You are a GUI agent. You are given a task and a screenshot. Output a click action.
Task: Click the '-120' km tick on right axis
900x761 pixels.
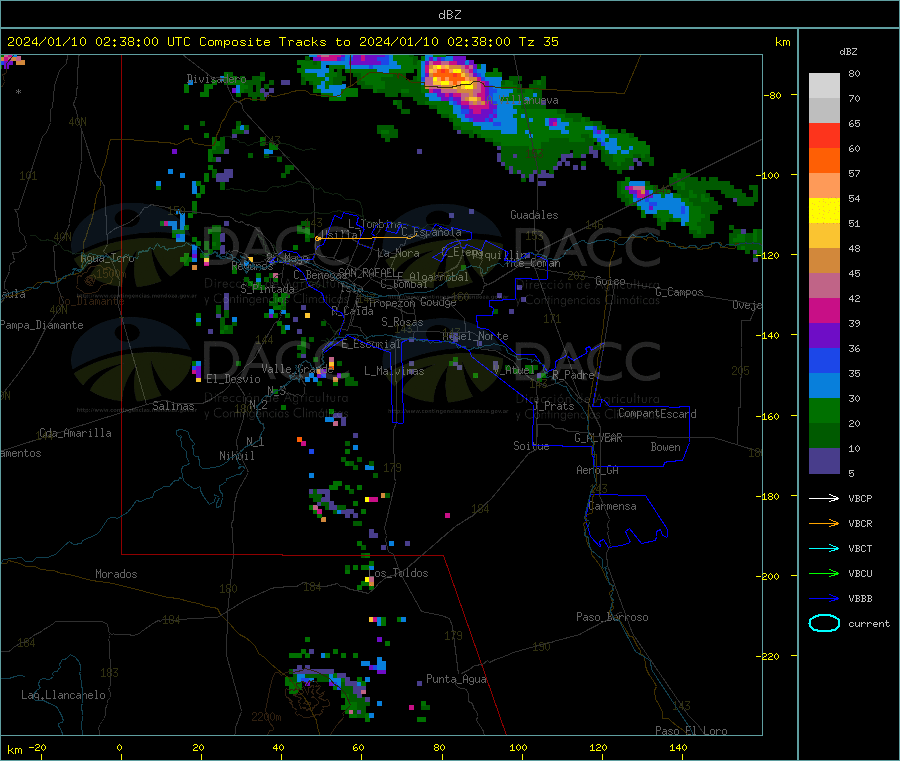coord(767,255)
